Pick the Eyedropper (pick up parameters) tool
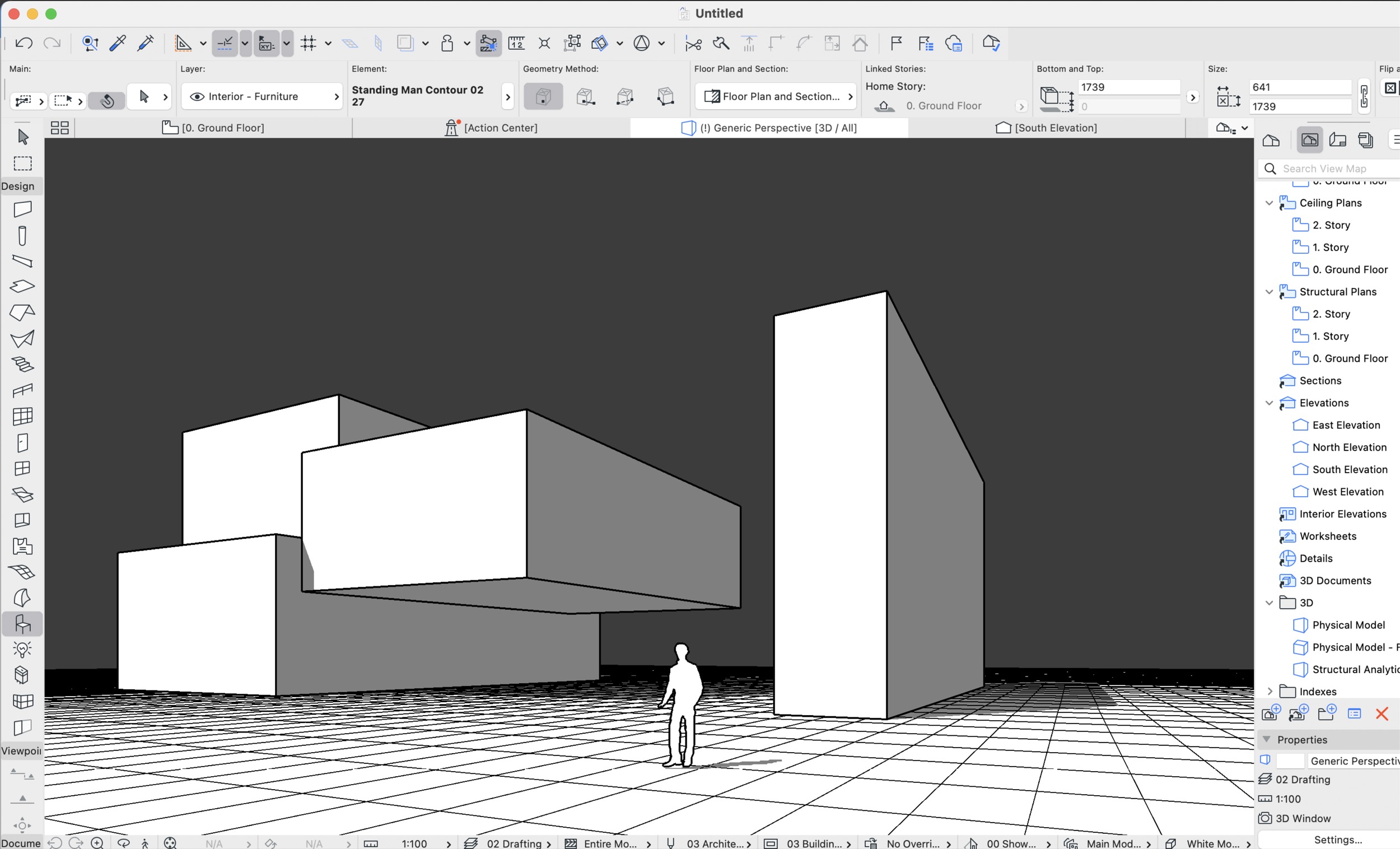The height and width of the screenshot is (849, 1400). click(x=118, y=43)
